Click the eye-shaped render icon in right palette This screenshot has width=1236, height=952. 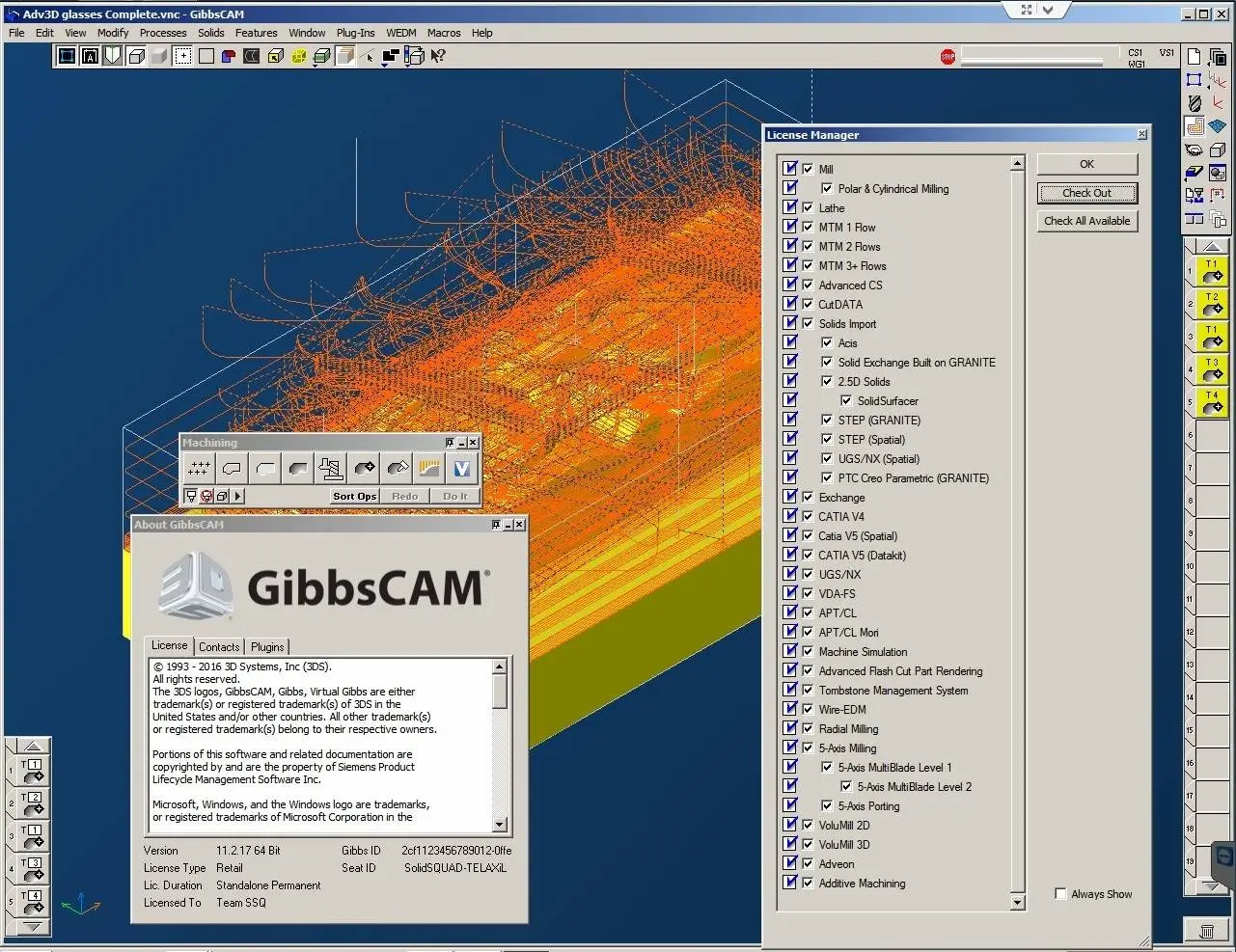(x=1194, y=150)
